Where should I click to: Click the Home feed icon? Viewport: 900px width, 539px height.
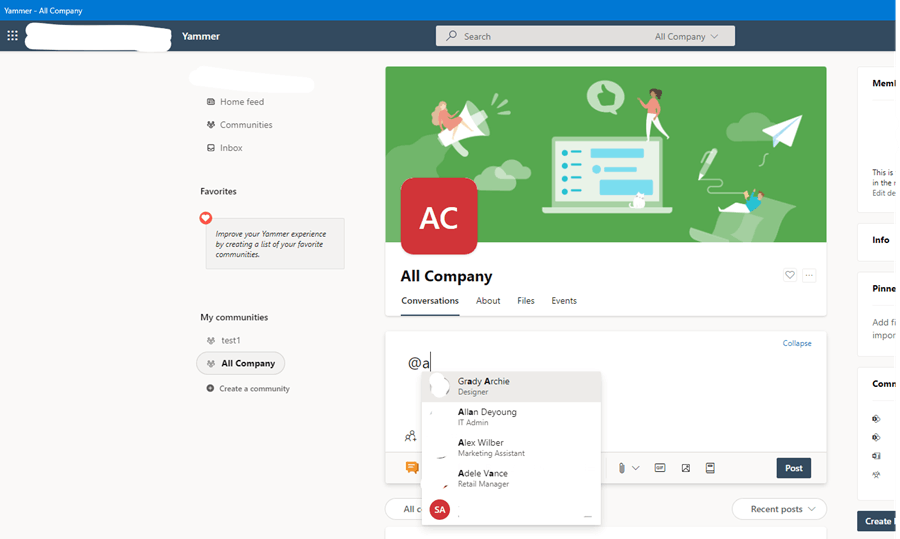(211, 102)
